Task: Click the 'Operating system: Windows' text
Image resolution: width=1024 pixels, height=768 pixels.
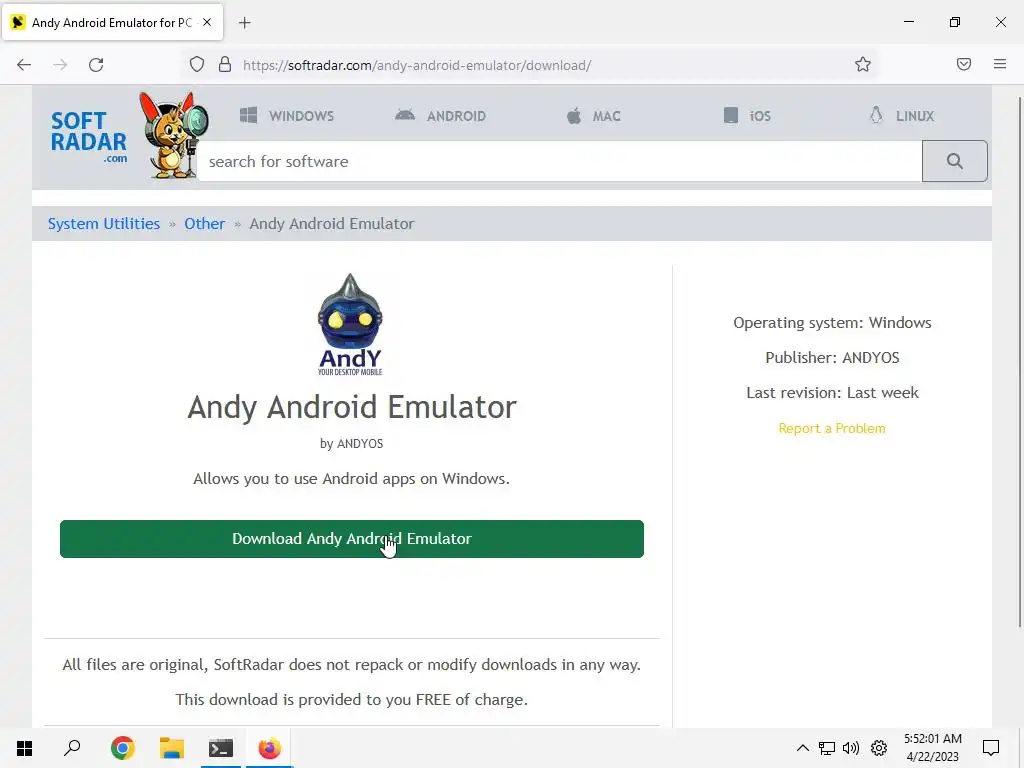Action: 832,323
